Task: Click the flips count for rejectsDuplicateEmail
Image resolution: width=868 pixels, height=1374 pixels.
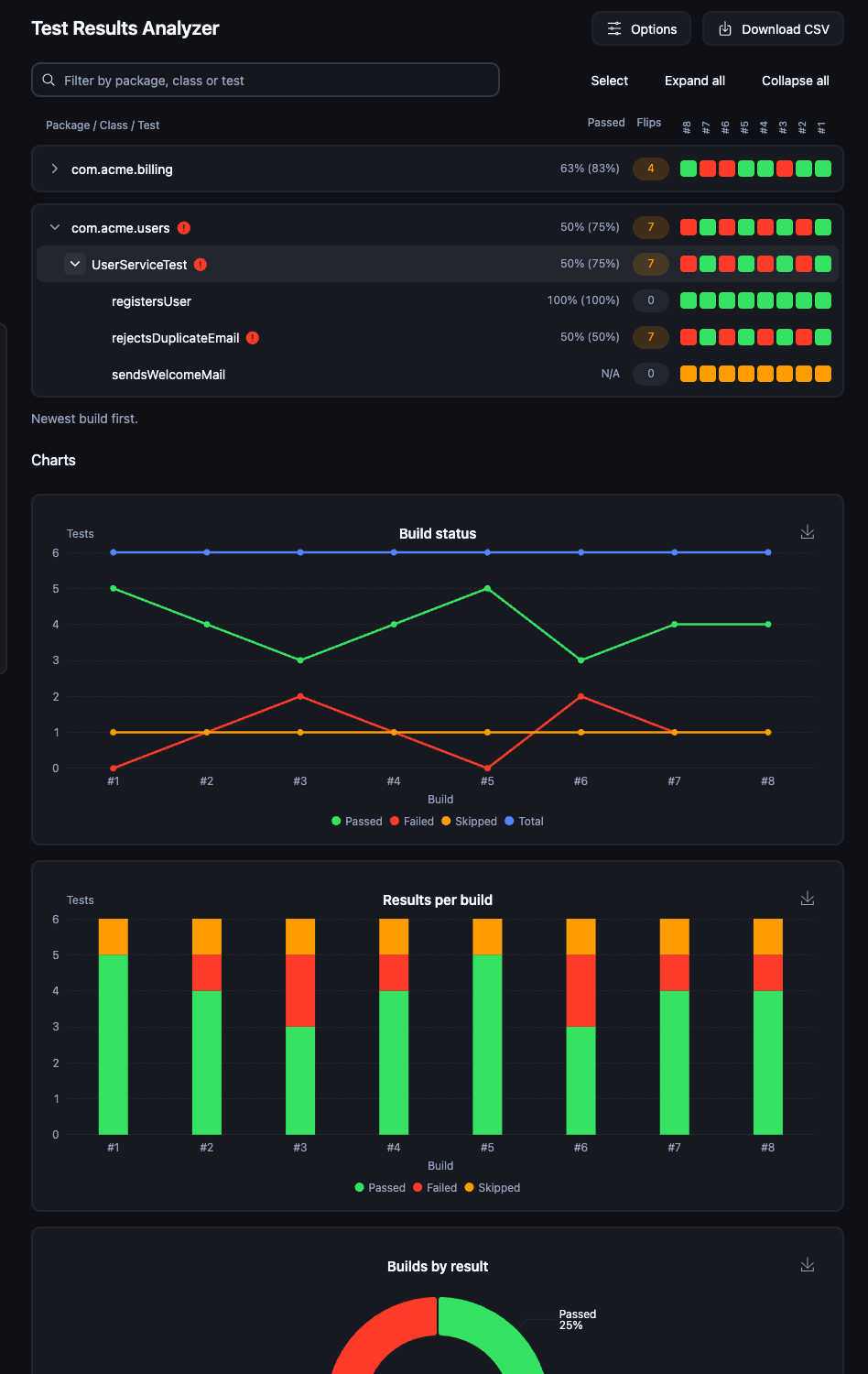Action: [651, 337]
